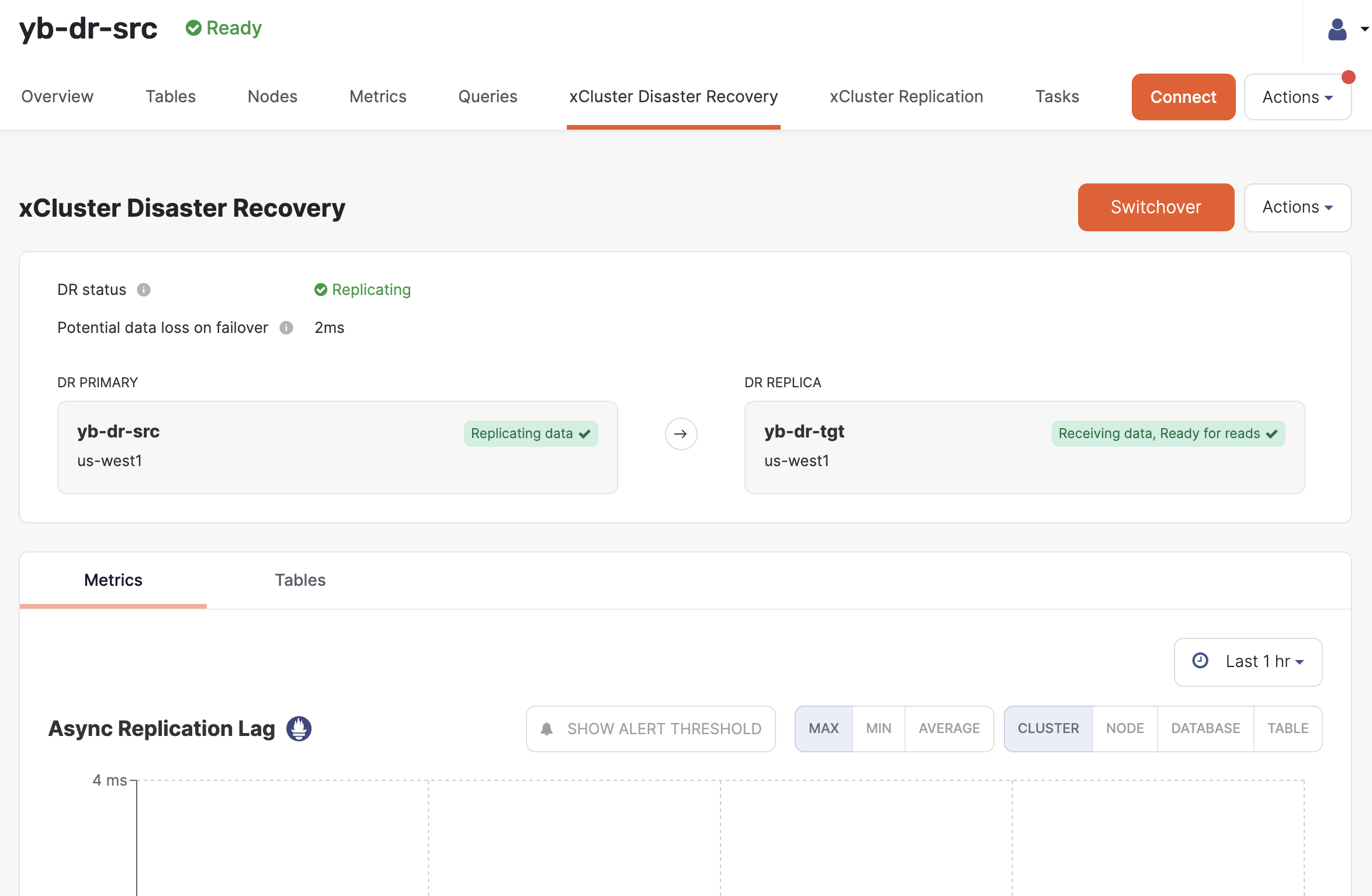Select NODE granularity for the lag chart
Screen dimensions: 1372x896
[x=1124, y=728]
